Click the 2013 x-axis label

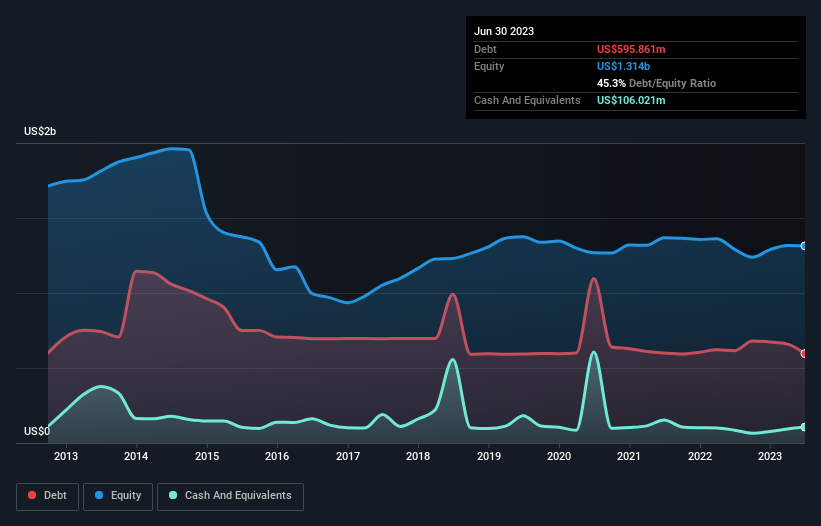point(66,456)
